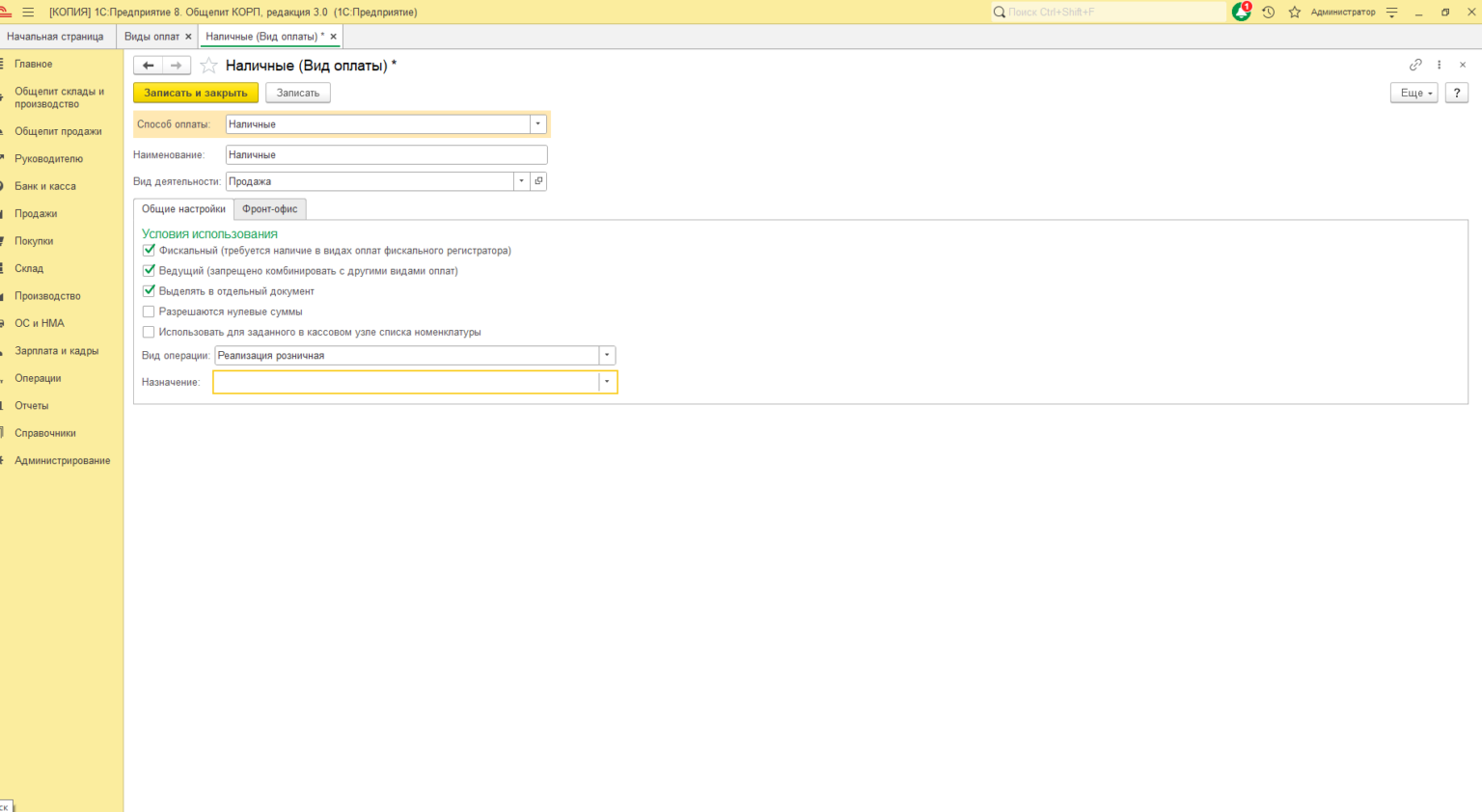This screenshot has width=1482, height=812.
Task: Open Общепит склады и производство section
Action: pyautogui.click(x=59, y=97)
